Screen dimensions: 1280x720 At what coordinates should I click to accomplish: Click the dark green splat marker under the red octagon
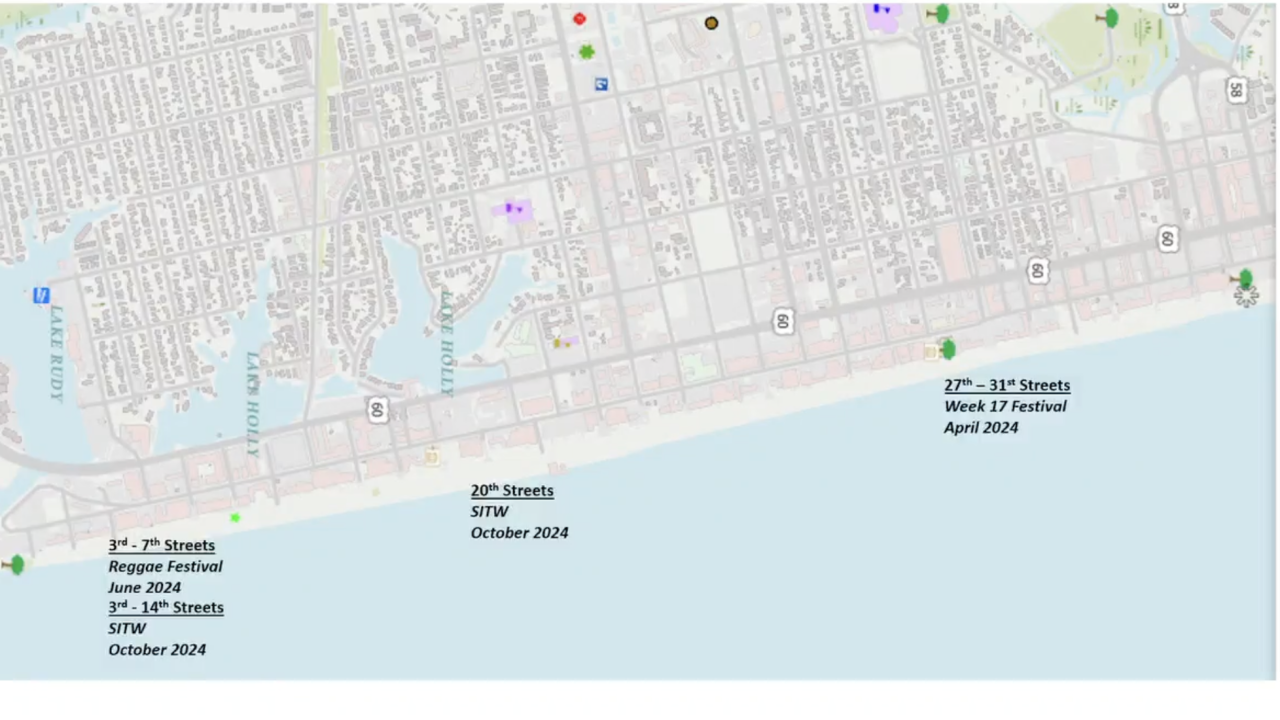click(587, 51)
